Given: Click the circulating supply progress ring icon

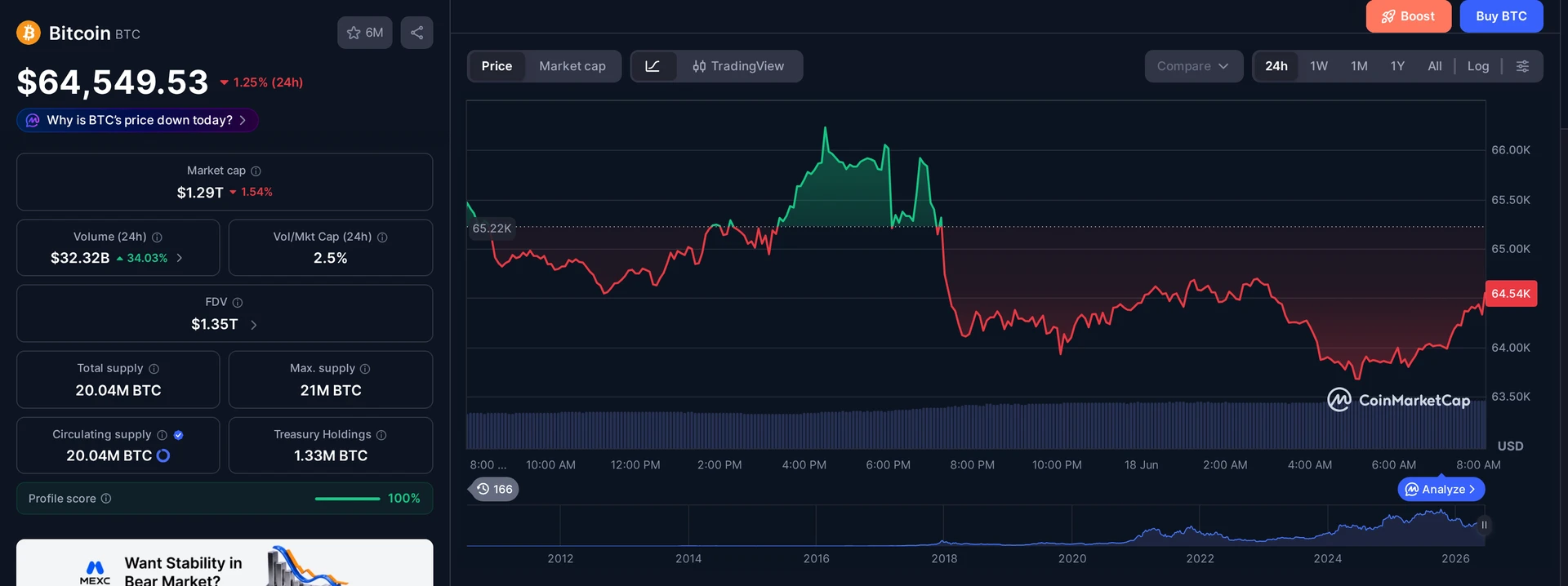Looking at the screenshot, I should click(x=163, y=455).
